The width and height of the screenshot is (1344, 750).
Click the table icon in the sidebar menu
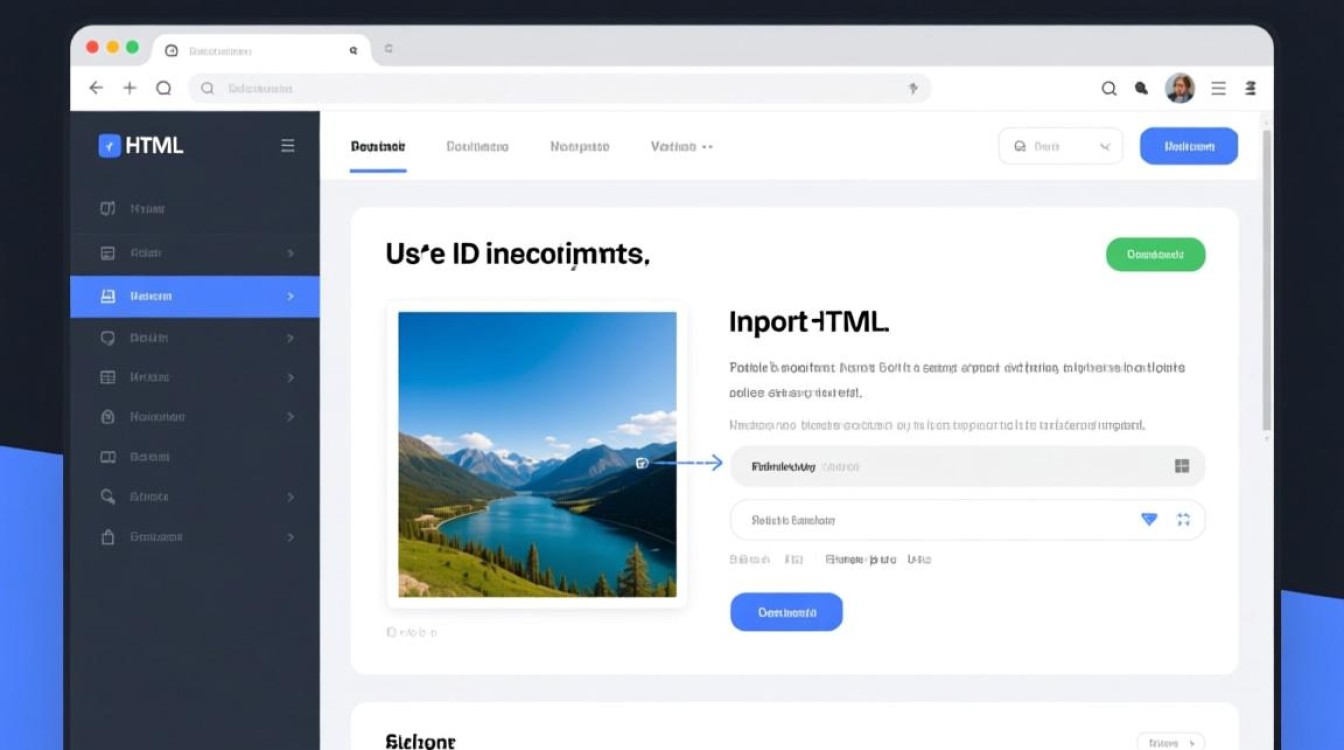click(108, 377)
